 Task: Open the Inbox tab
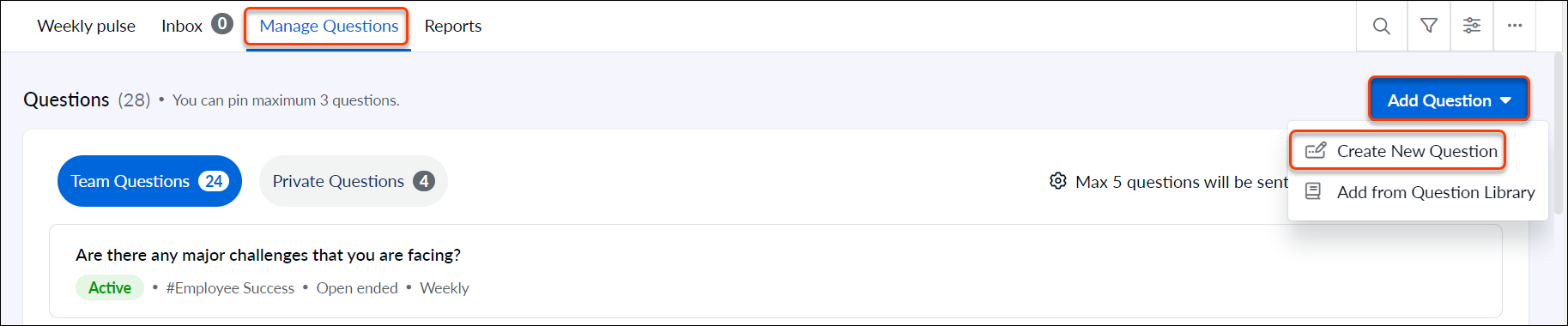tap(182, 26)
